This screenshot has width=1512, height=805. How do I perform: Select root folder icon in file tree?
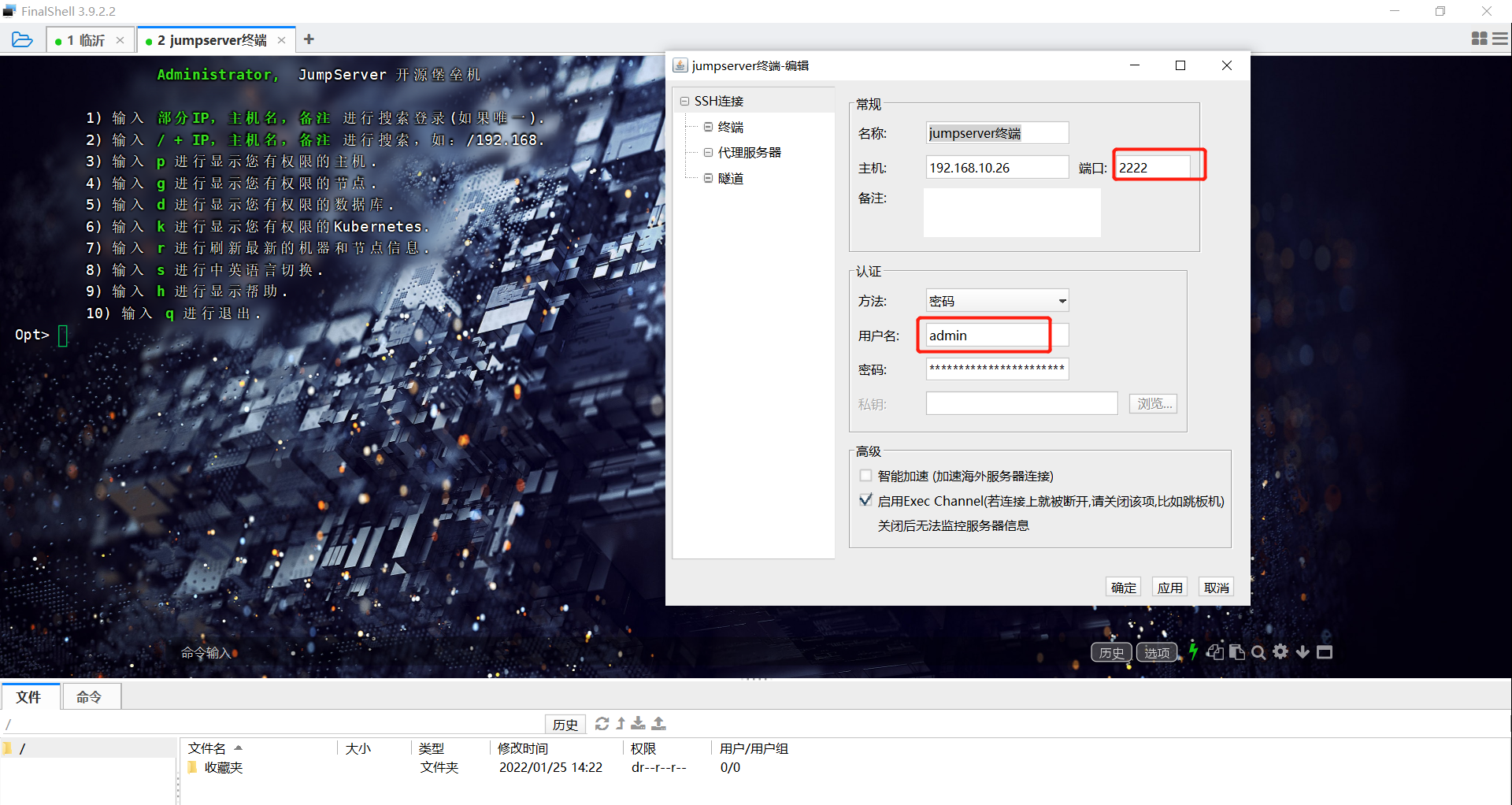click(x=7, y=748)
